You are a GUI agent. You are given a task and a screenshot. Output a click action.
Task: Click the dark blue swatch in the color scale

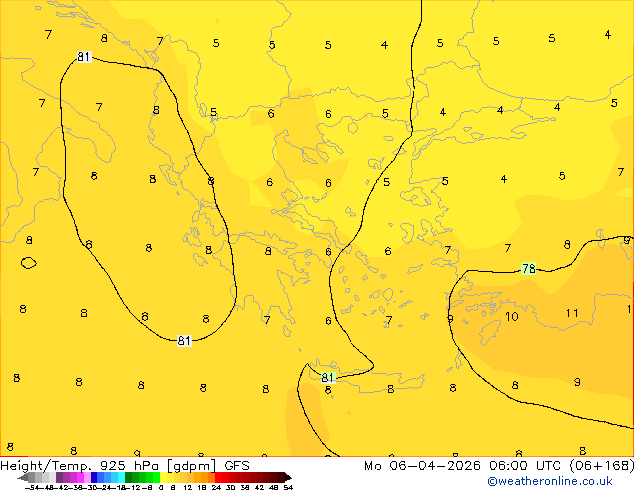click(94, 477)
